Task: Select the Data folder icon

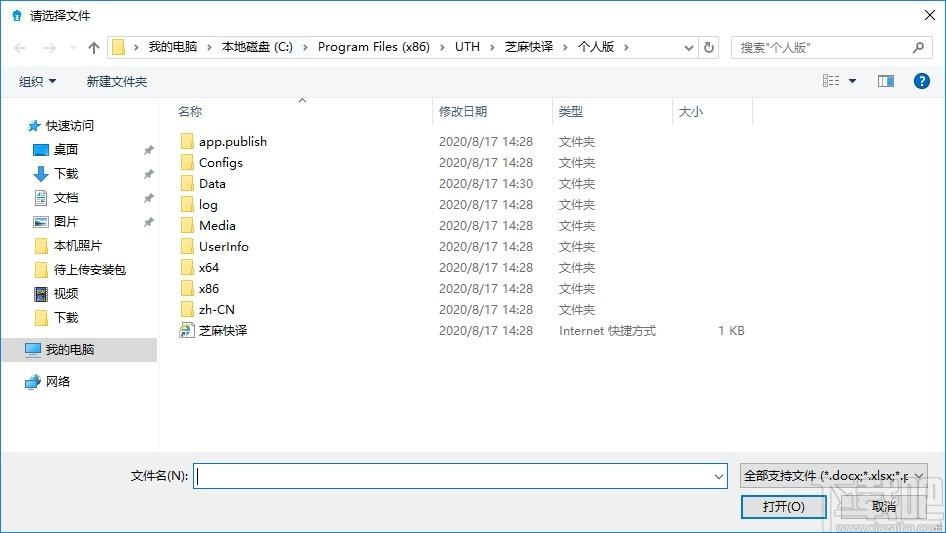Action: [187, 184]
